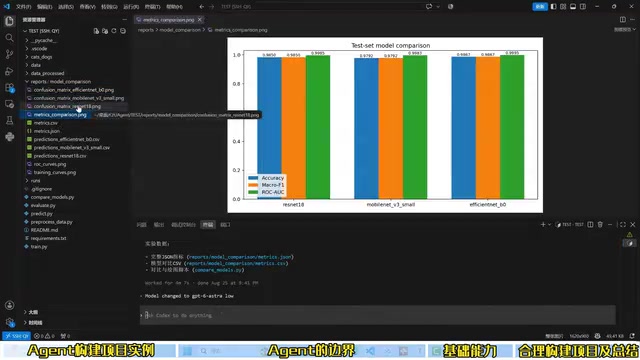Viewport: 640px width, 360px height.
Task: Open the Remote Explorer view
Action: 9,104
